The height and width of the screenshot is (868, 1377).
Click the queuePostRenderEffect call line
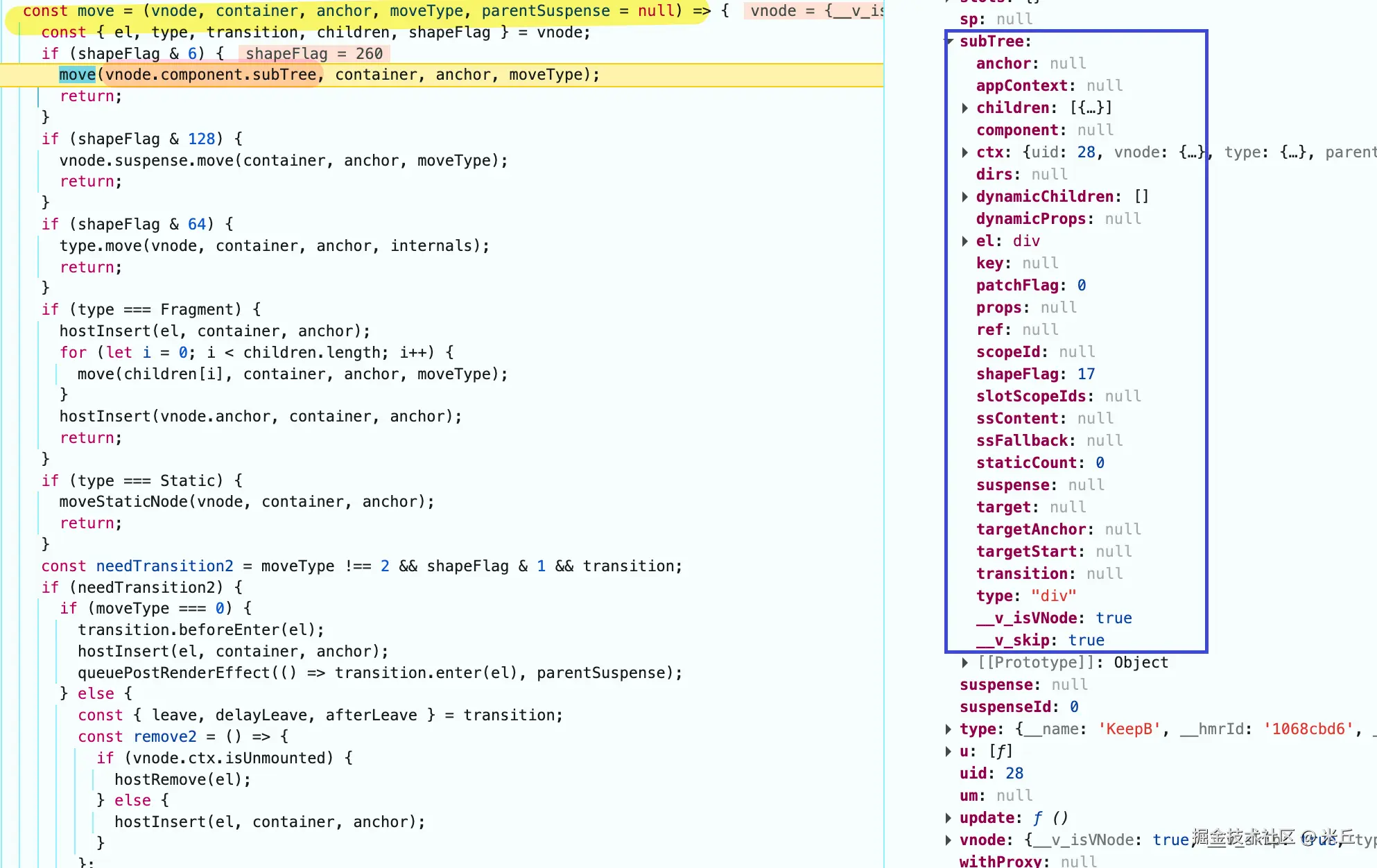click(380, 673)
